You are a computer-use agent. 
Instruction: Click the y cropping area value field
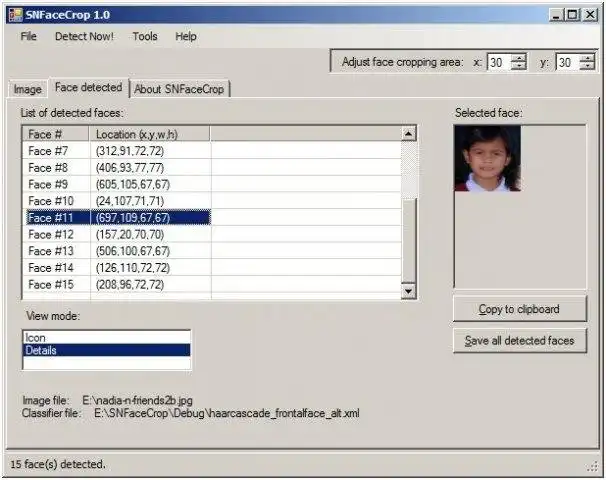(567, 62)
